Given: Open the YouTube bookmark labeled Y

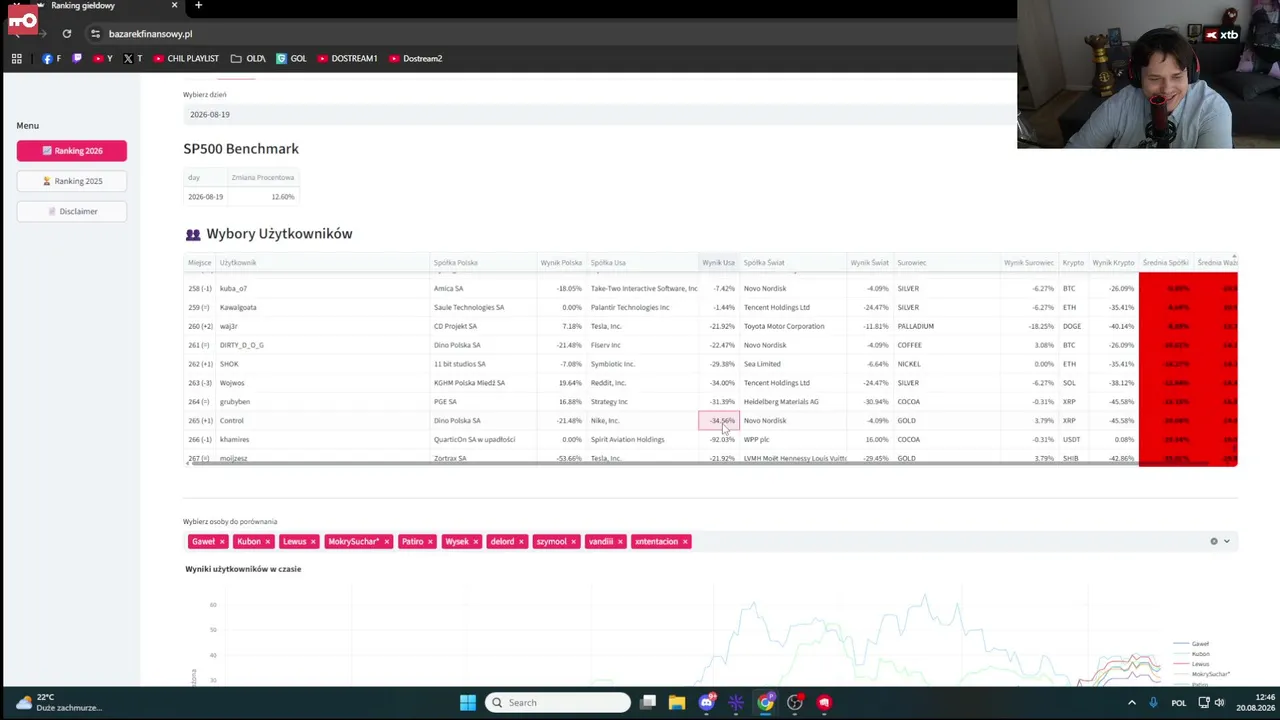Looking at the screenshot, I should [x=102, y=59].
